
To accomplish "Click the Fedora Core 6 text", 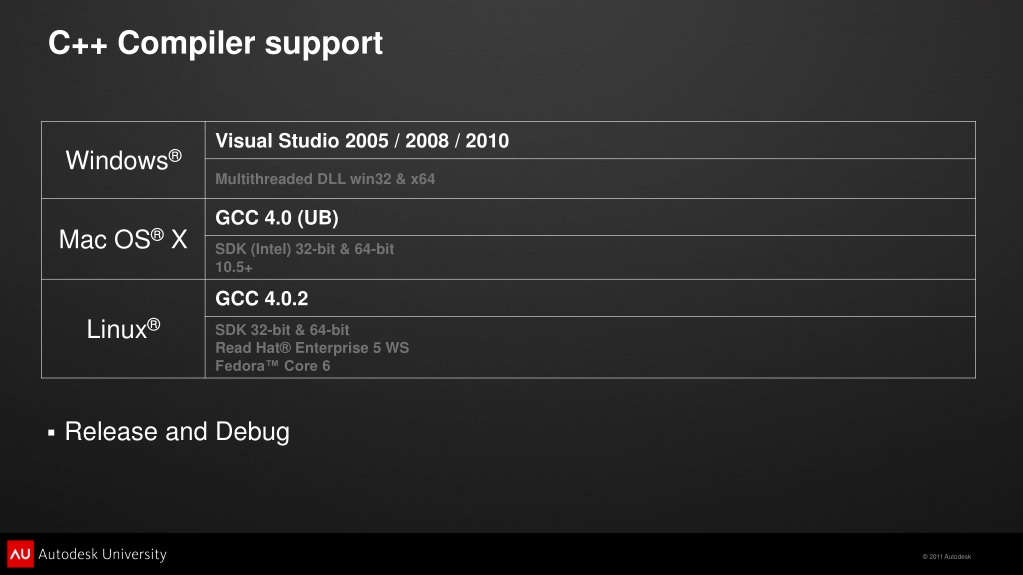I will pyautogui.click(x=273, y=365).
